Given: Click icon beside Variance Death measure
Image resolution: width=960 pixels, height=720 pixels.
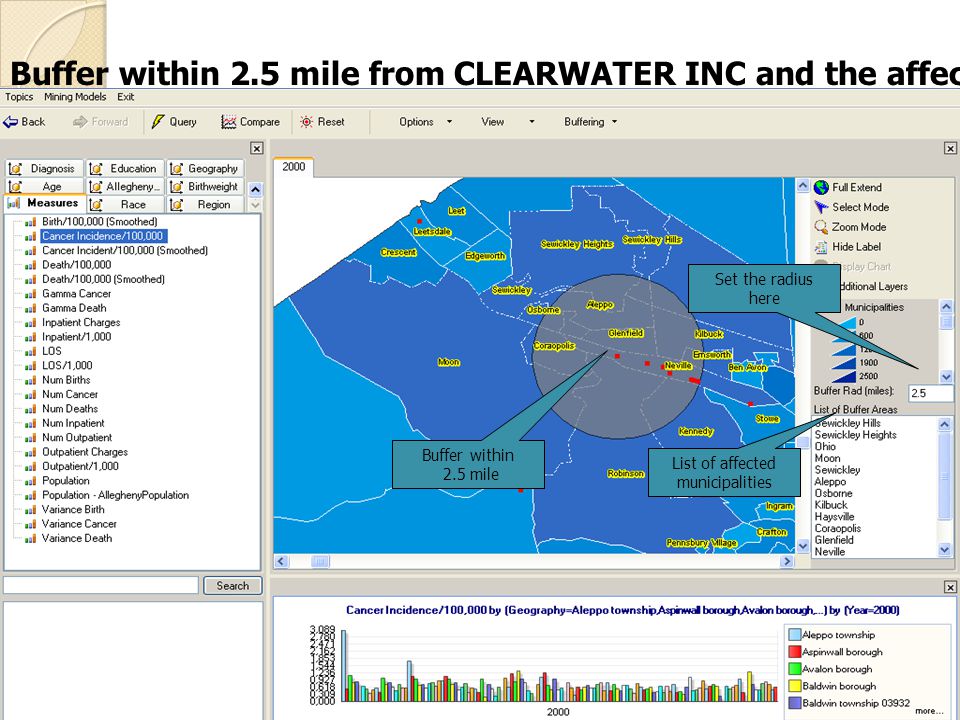Looking at the screenshot, I should click(30, 539).
